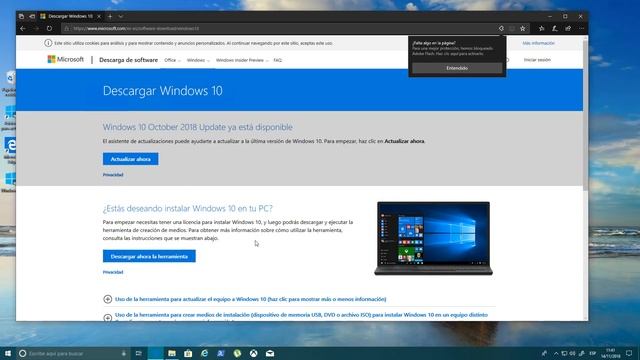The image size is (640, 360).
Task: Open Microsoft Store from taskbar
Action: tap(188, 353)
